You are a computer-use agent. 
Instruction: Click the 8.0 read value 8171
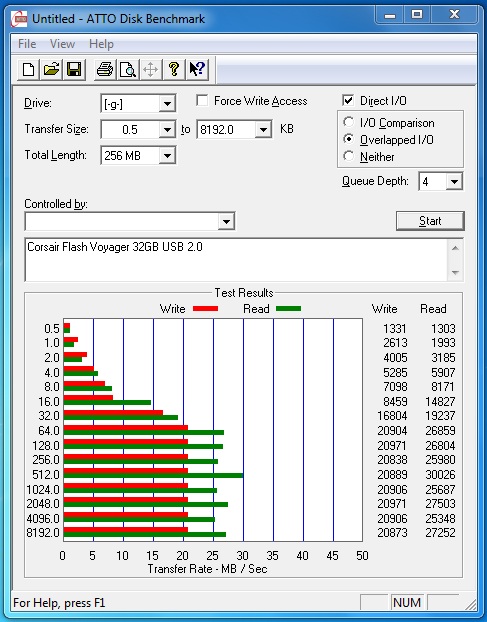click(x=443, y=386)
